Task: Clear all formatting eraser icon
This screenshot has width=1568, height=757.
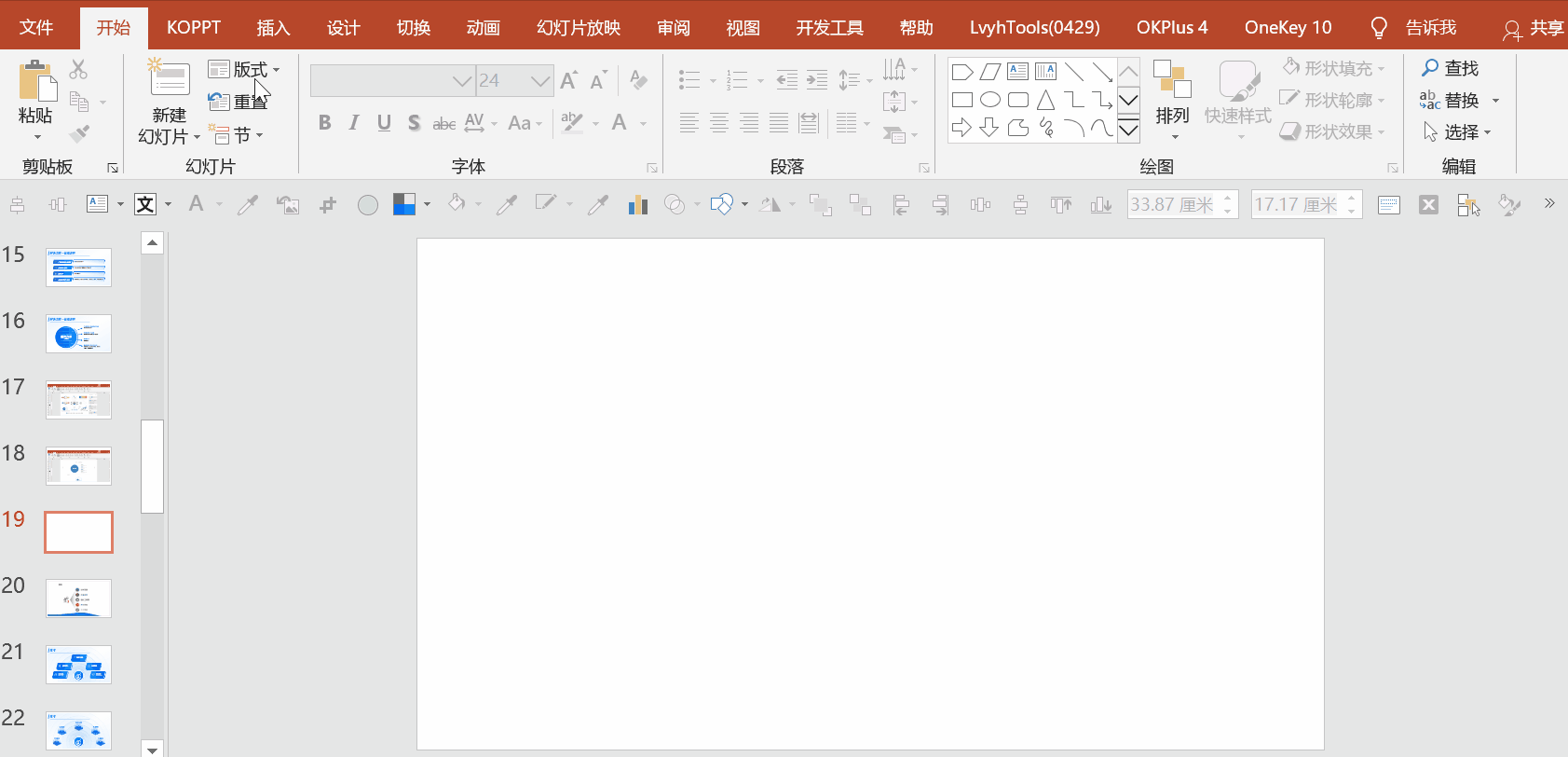Action: coord(638,80)
